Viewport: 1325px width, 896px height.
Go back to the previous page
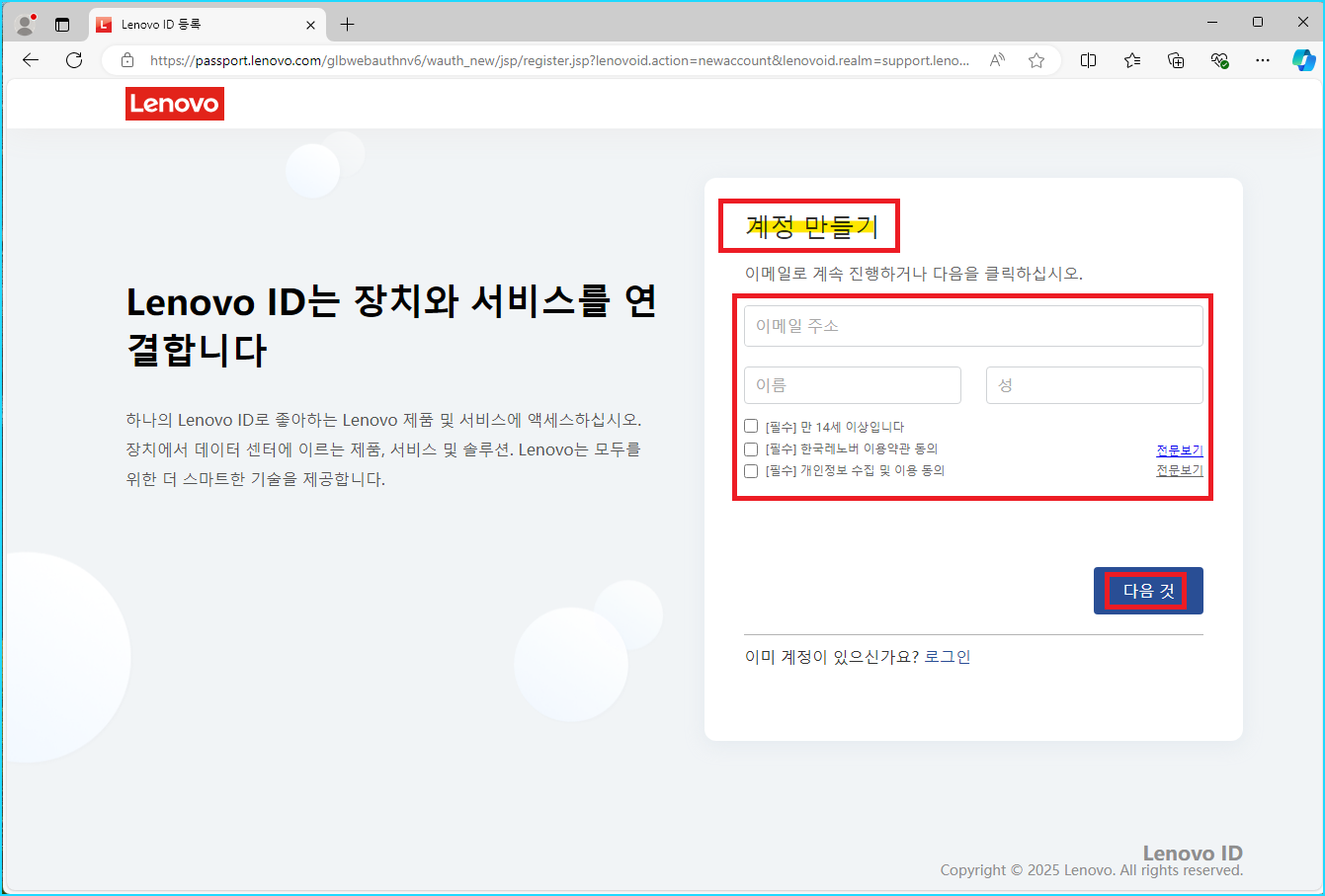tap(31, 60)
